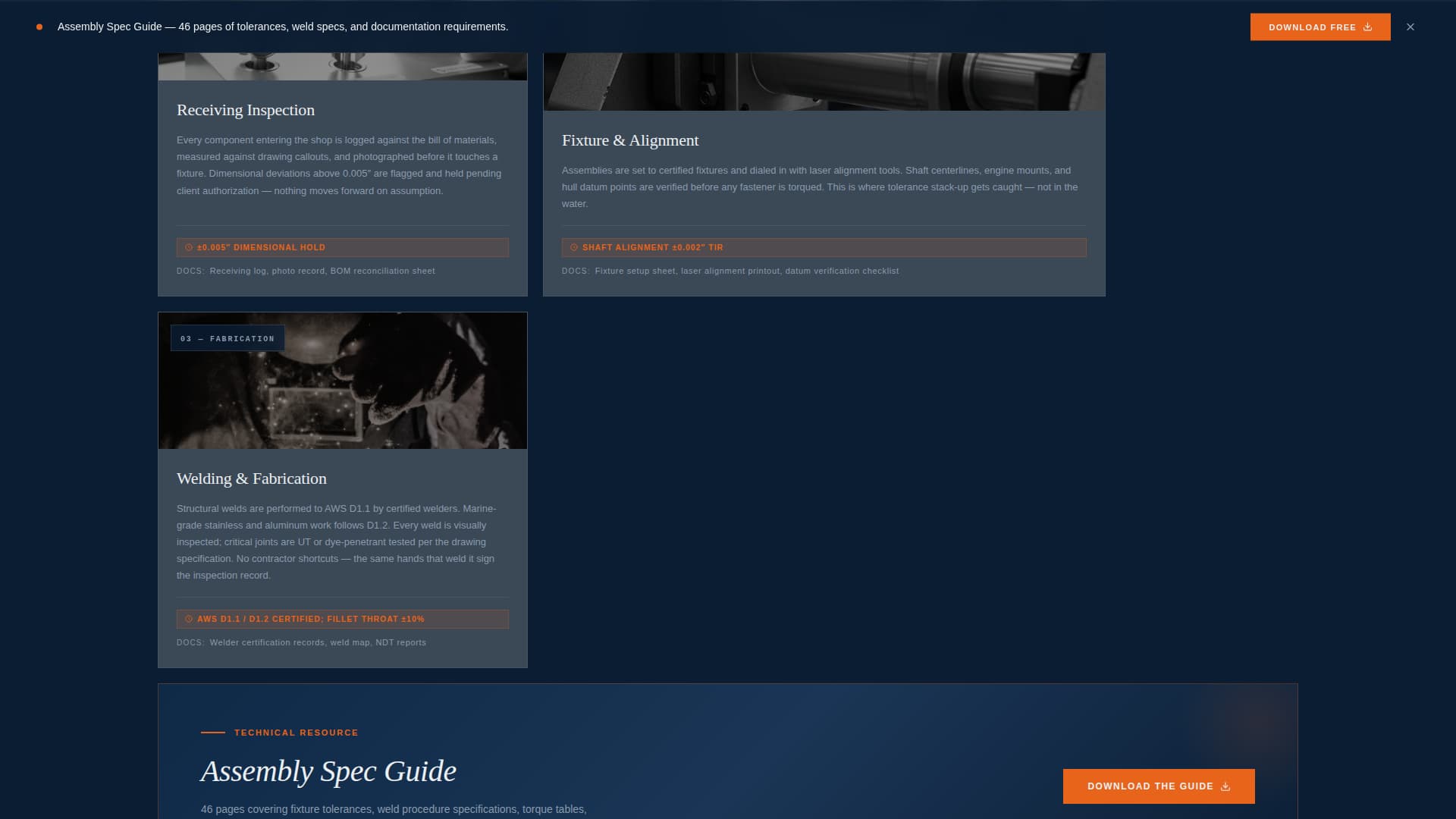Click the X to dismiss the spec guide banner
The width and height of the screenshot is (1456, 819).
[1410, 27]
